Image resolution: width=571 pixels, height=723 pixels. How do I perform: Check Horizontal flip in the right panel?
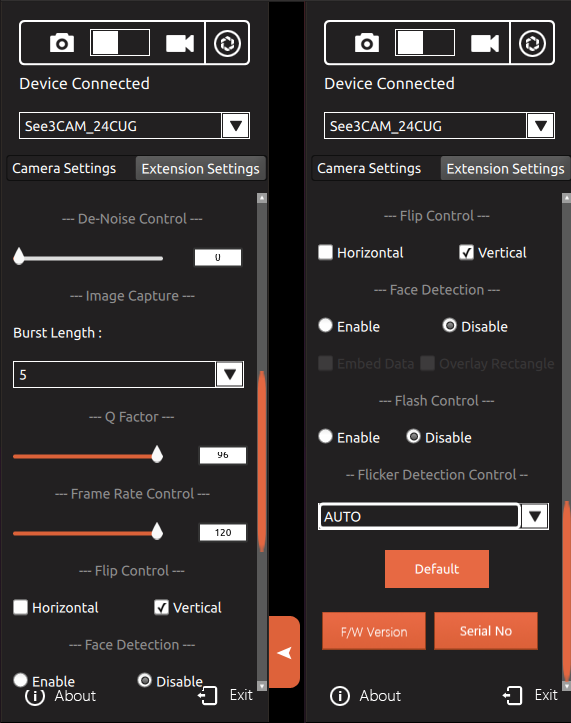click(326, 252)
